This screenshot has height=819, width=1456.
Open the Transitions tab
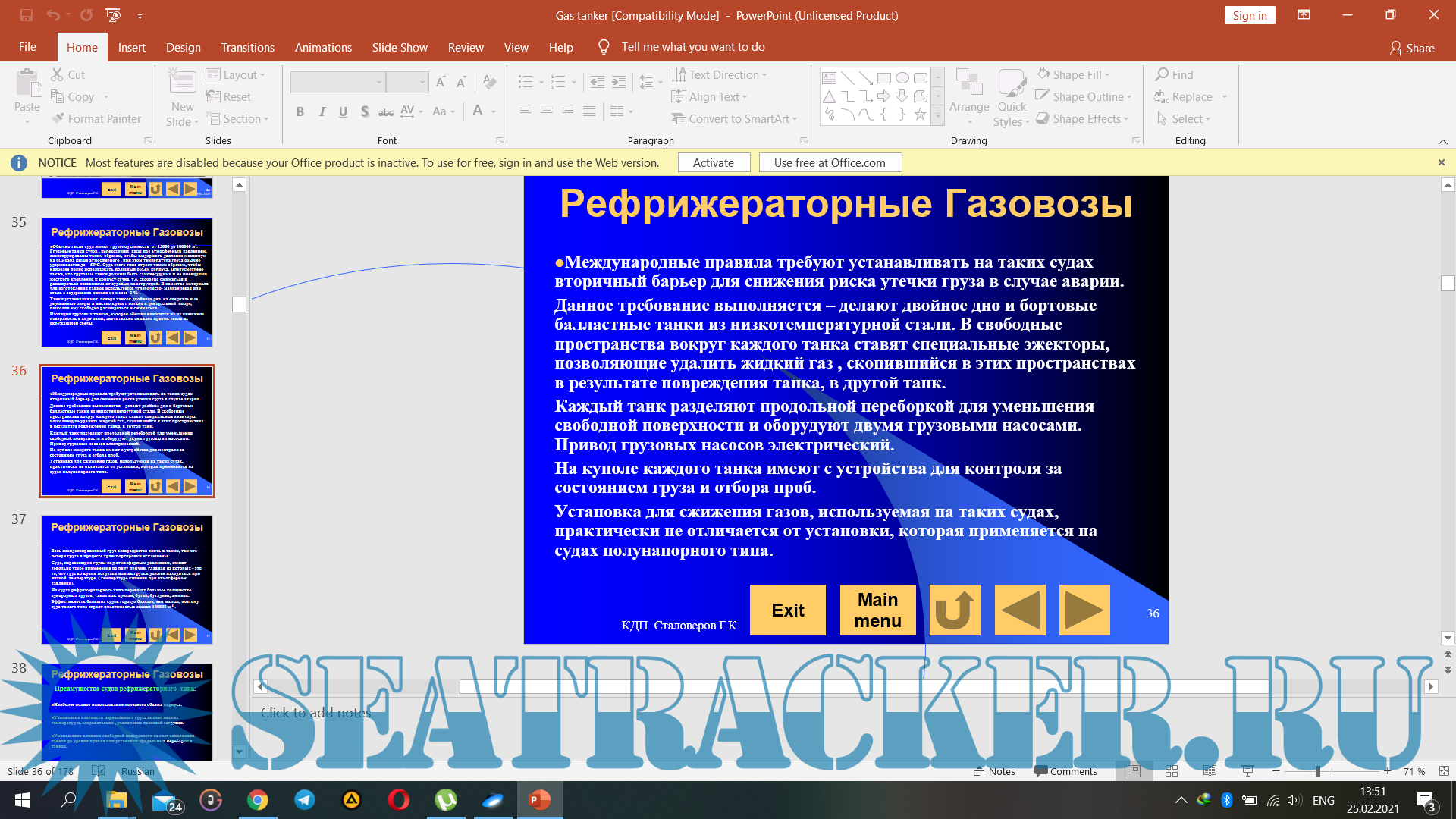[x=247, y=47]
